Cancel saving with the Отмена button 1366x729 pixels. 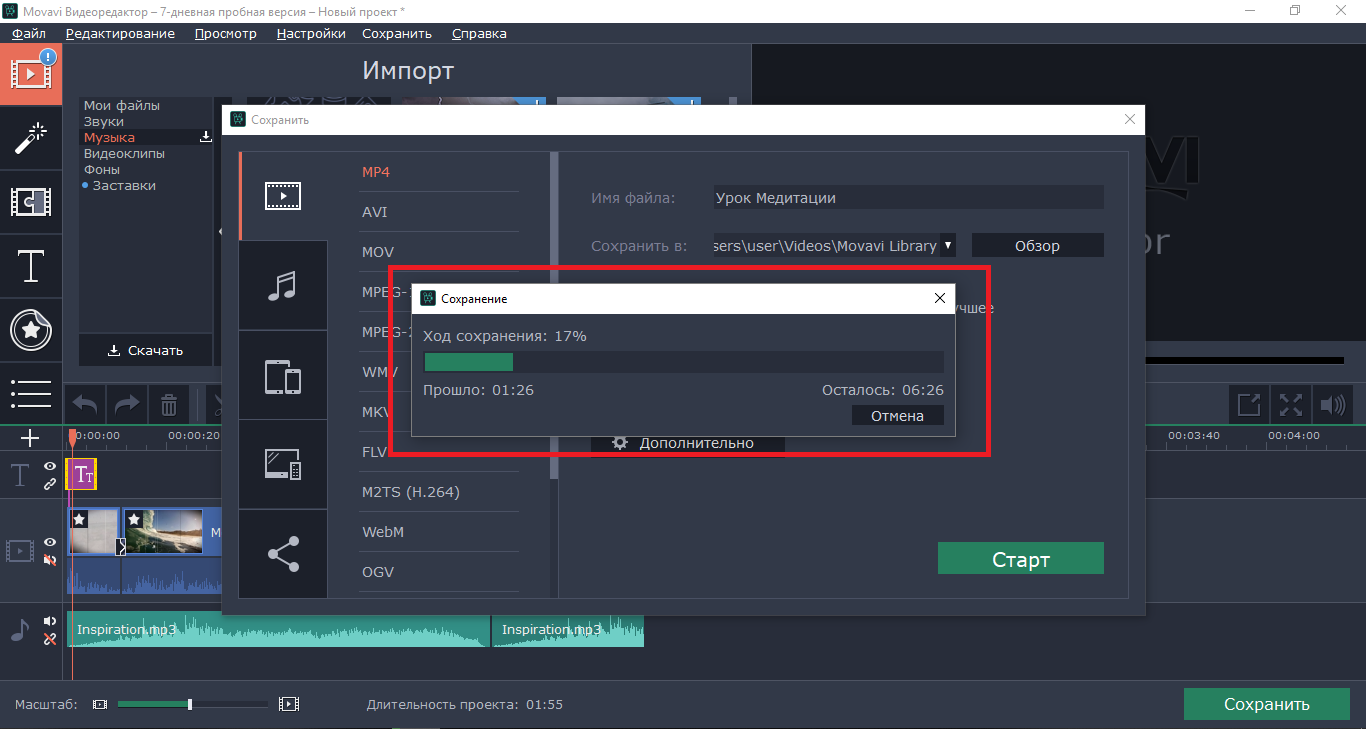point(897,416)
